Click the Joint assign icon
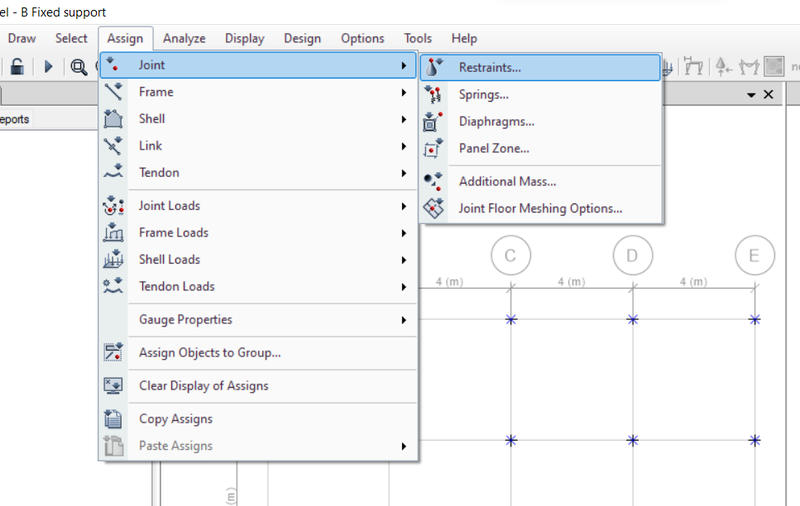Viewport: 800px width, 506px height. [x=113, y=65]
